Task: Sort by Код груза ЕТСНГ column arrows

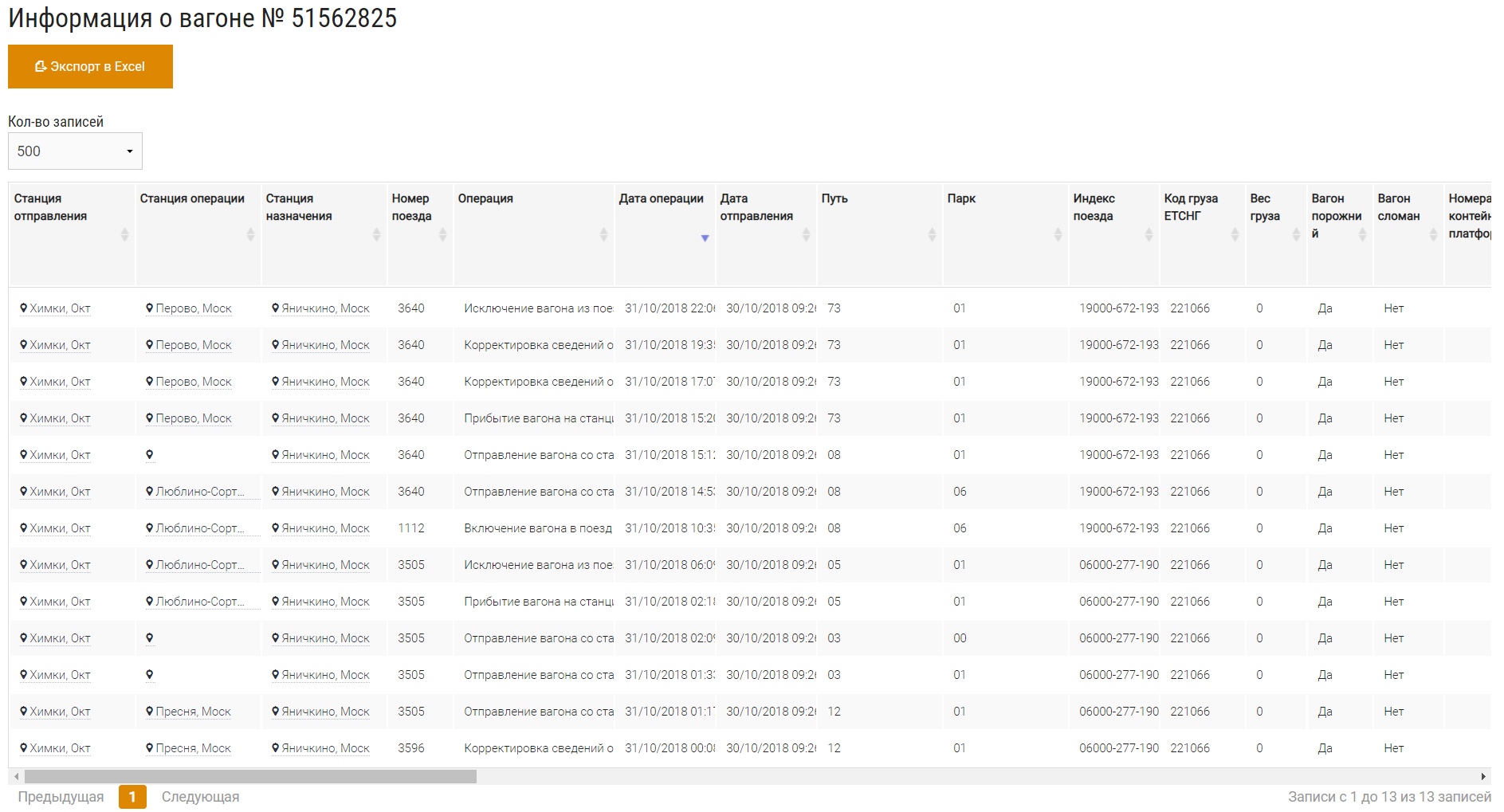Action: click(1235, 234)
